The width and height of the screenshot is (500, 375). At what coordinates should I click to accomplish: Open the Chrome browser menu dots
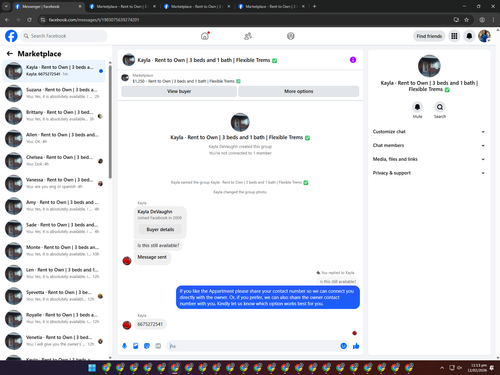click(x=493, y=20)
